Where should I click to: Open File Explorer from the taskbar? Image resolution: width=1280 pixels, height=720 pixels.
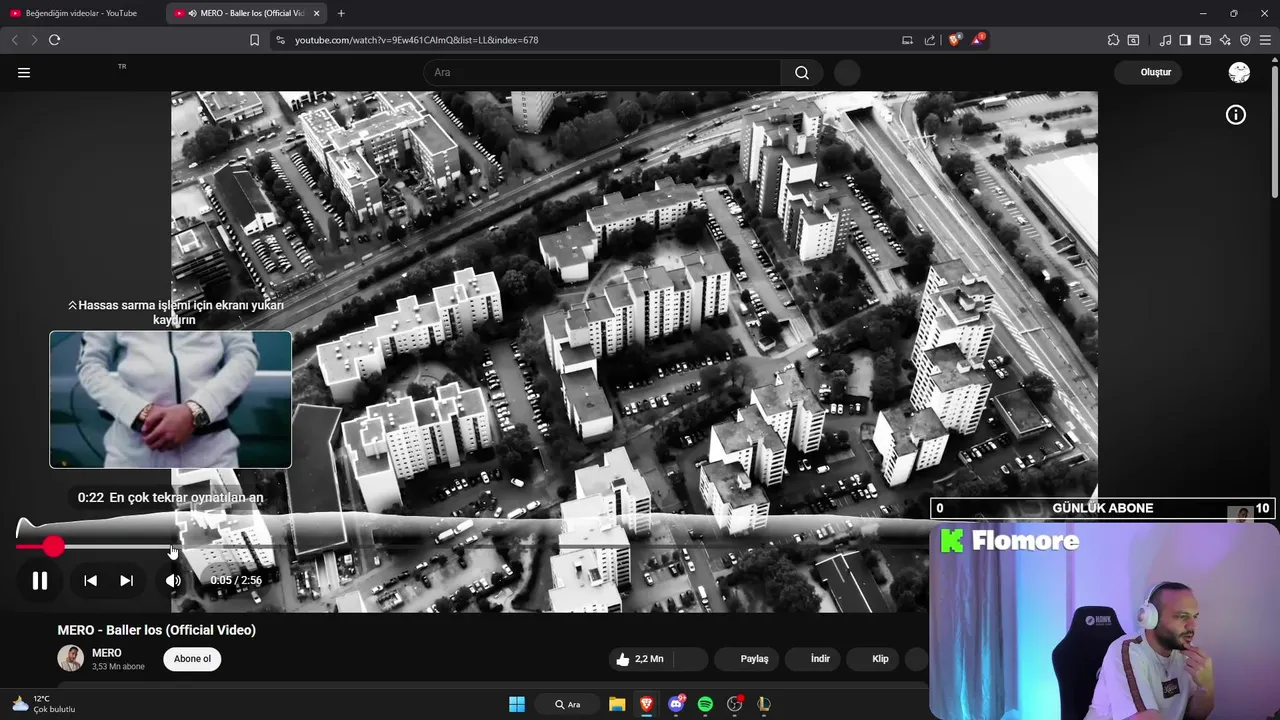(x=617, y=704)
